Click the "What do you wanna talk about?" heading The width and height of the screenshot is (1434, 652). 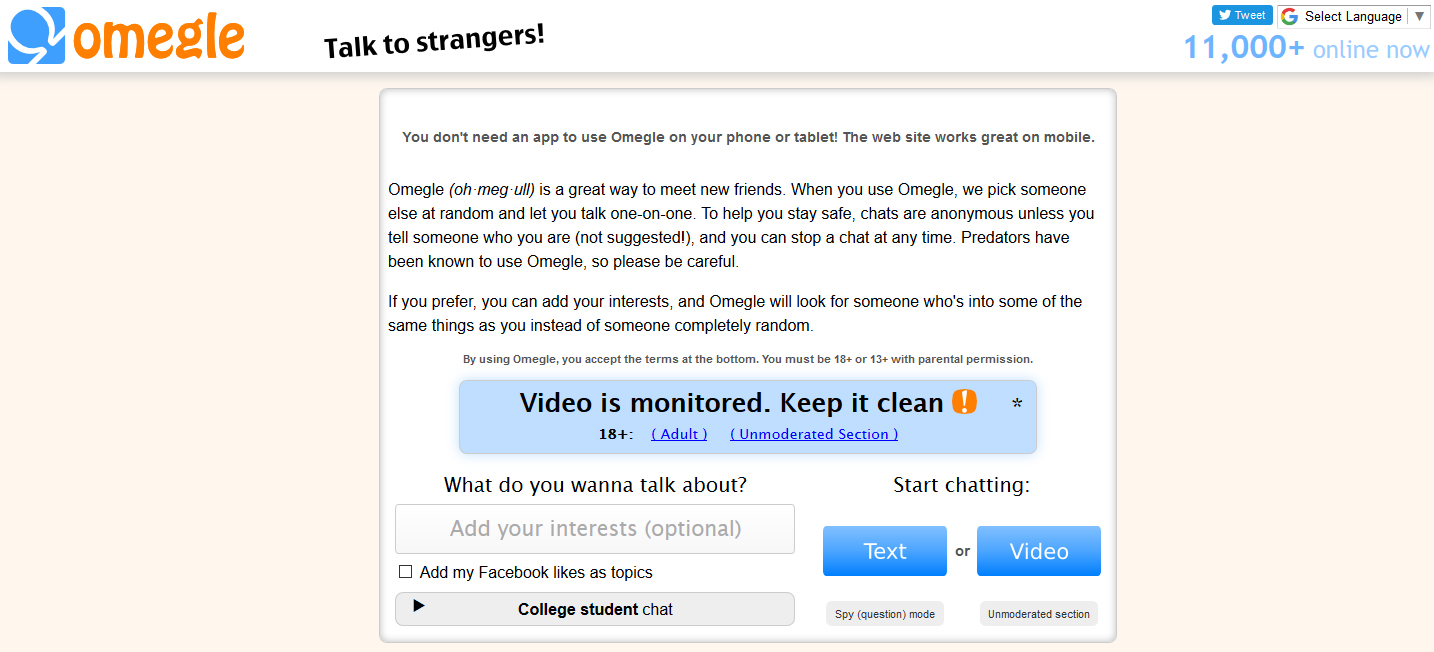tap(595, 485)
